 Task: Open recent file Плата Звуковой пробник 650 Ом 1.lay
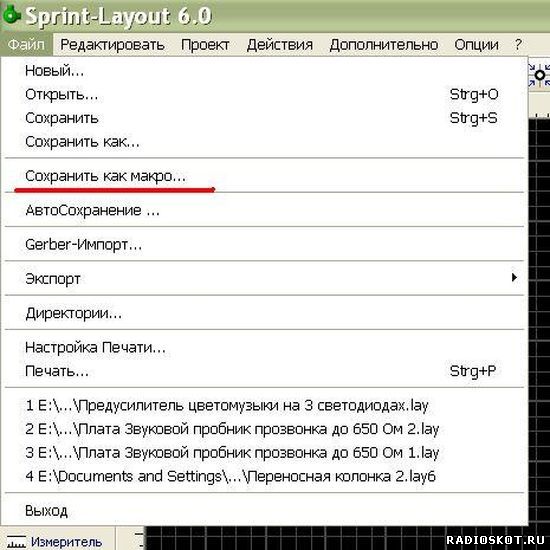(264, 453)
